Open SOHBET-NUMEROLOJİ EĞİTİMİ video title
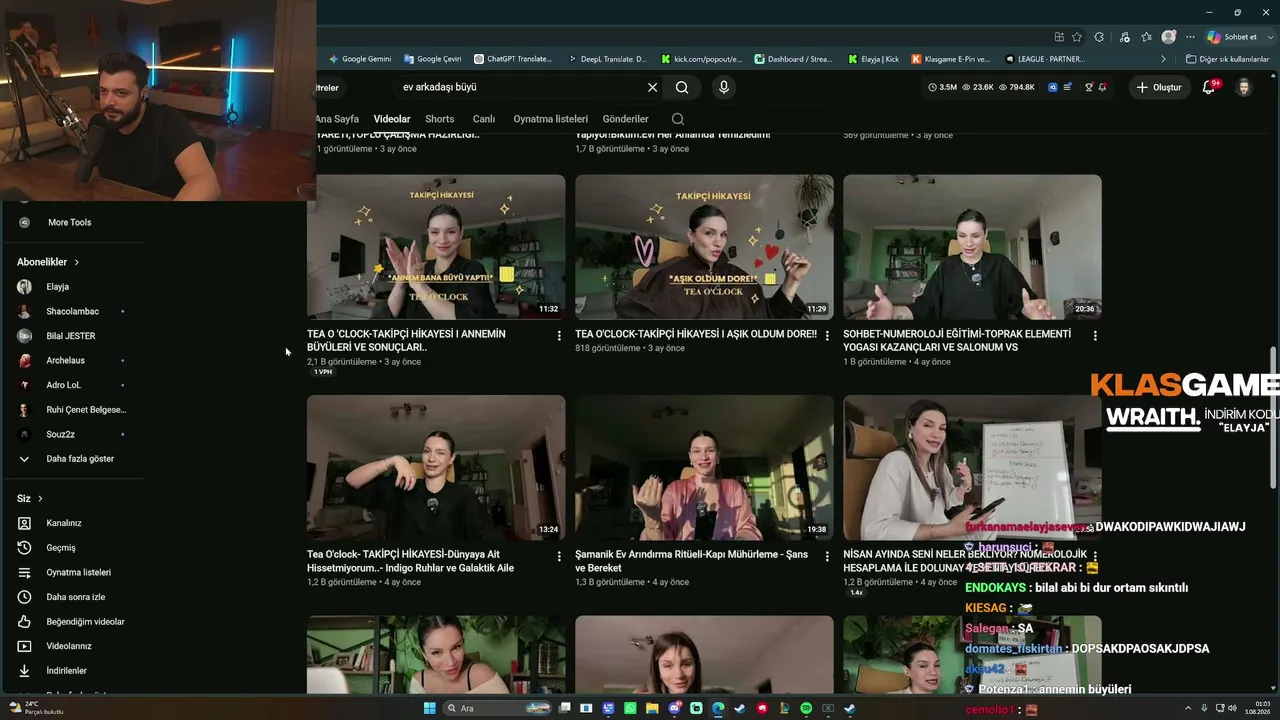The width and height of the screenshot is (1280, 720). click(x=957, y=340)
